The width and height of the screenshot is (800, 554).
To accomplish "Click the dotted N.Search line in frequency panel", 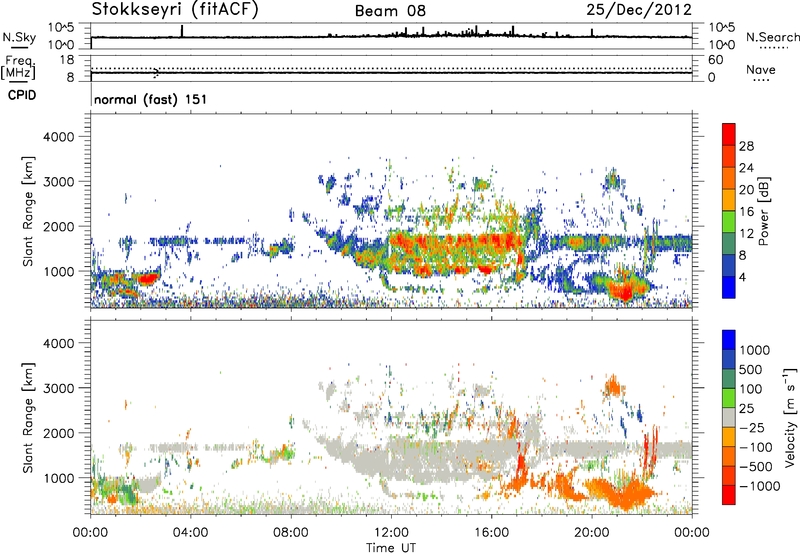I will [391, 68].
